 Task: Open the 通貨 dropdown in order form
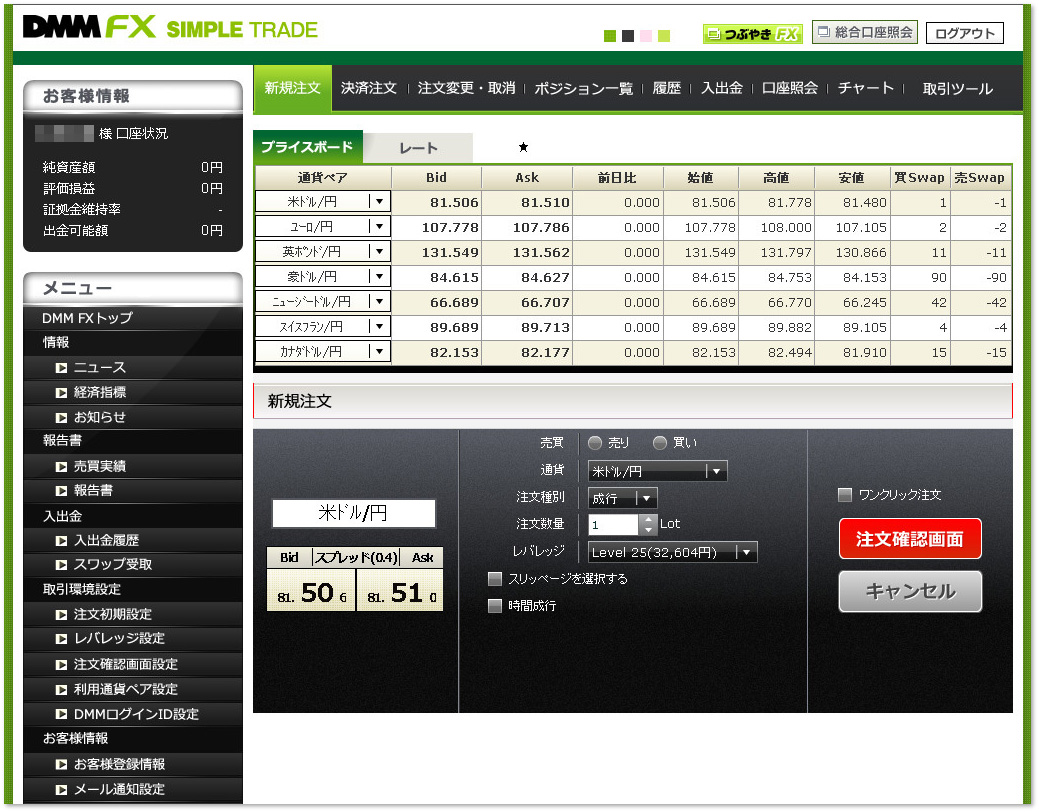tap(657, 471)
